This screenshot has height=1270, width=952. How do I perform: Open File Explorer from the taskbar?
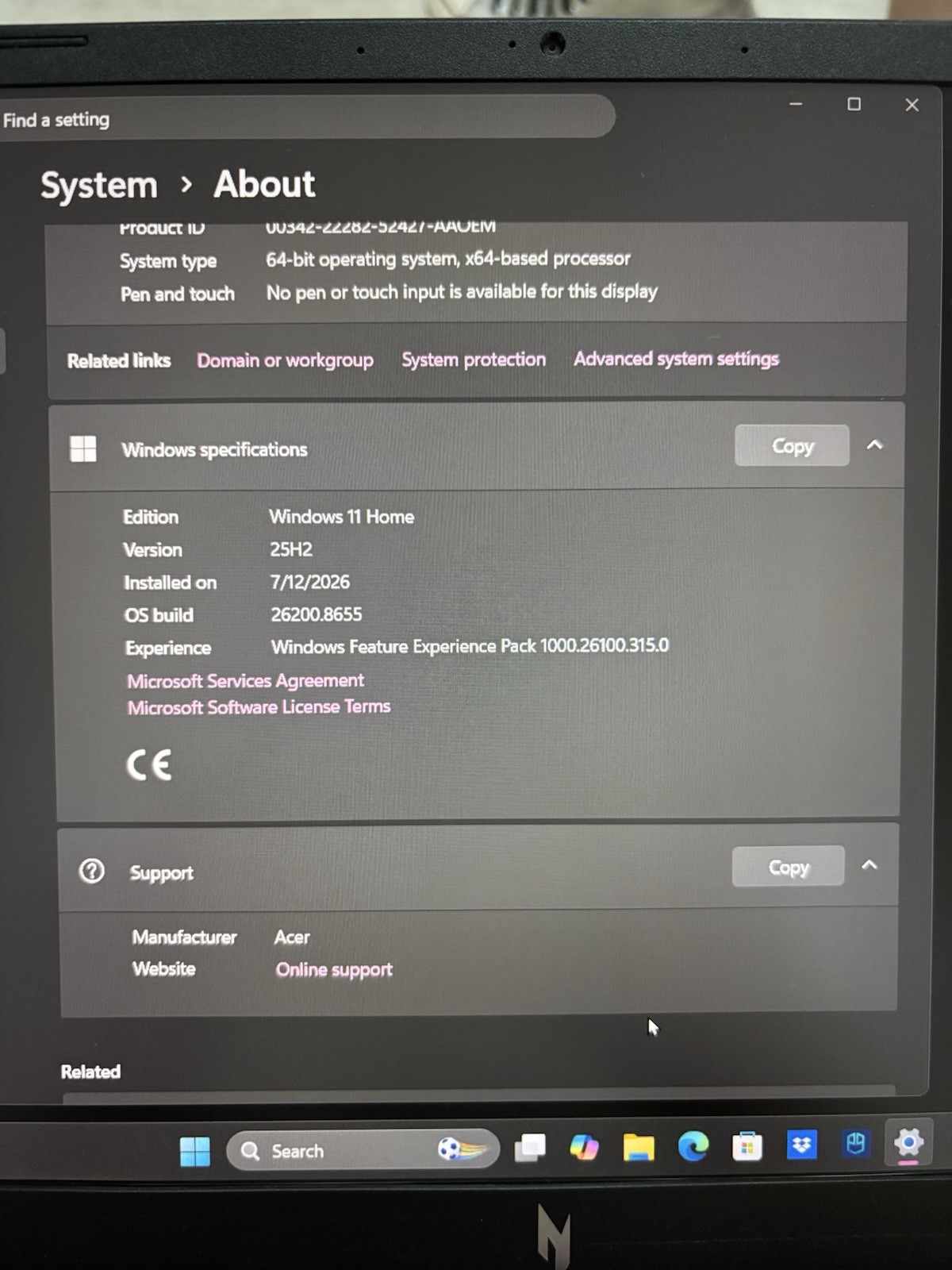coord(639,1147)
